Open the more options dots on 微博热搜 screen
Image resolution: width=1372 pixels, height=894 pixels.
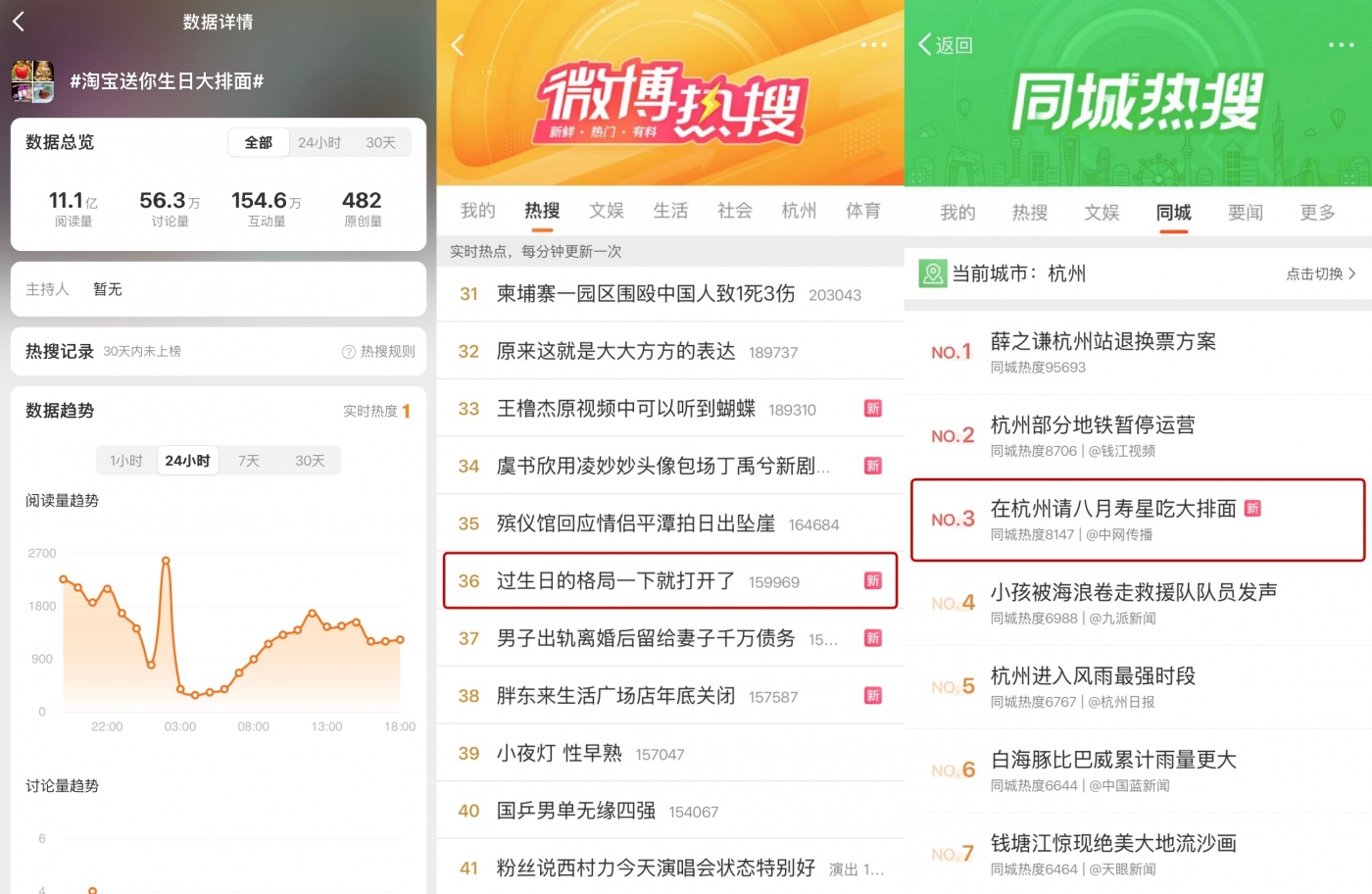873,45
